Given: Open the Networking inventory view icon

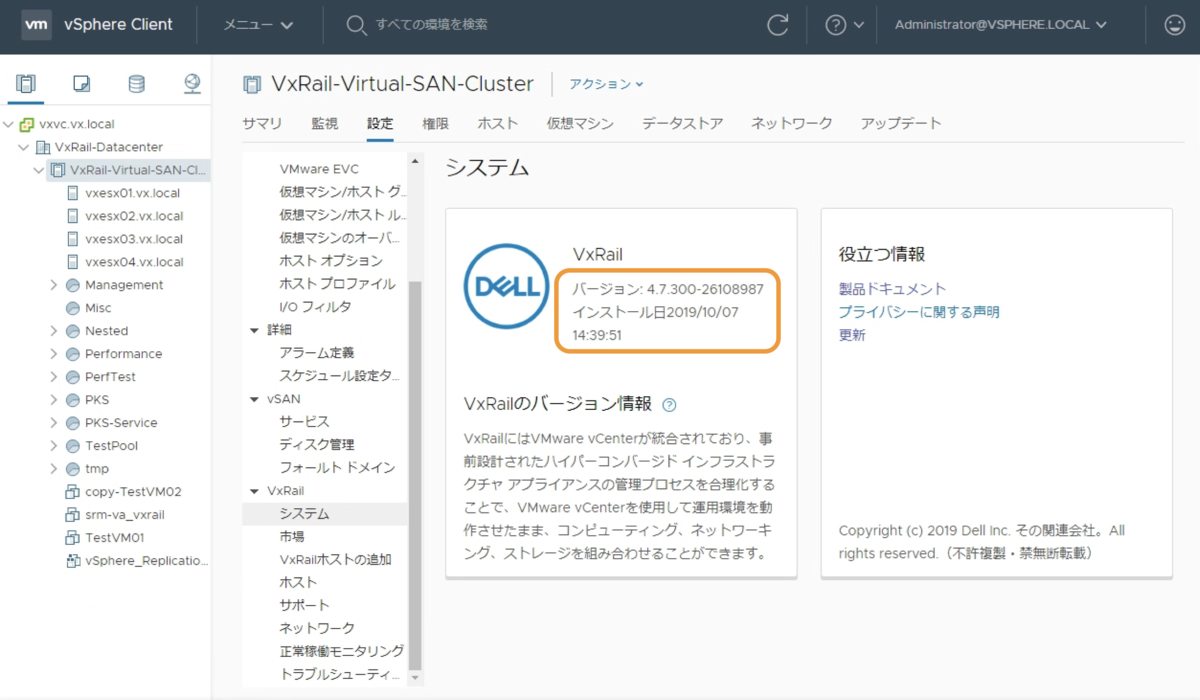Looking at the screenshot, I should coord(192,84).
